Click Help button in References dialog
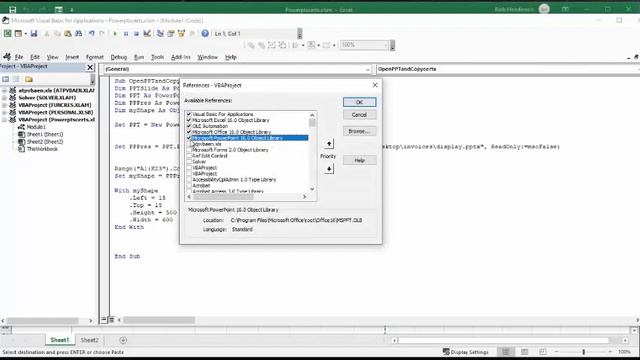 click(359, 160)
